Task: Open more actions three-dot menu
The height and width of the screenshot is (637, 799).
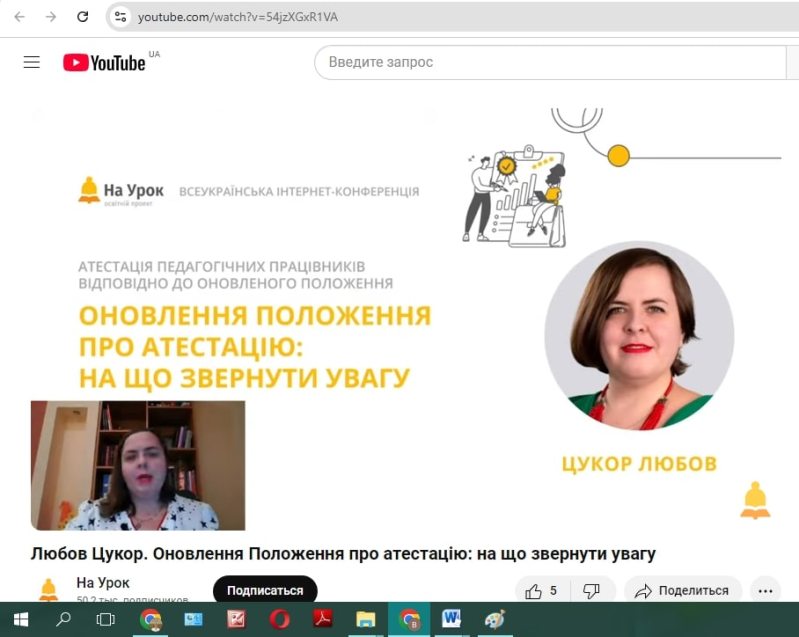Action: pyautogui.click(x=765, y=591)
